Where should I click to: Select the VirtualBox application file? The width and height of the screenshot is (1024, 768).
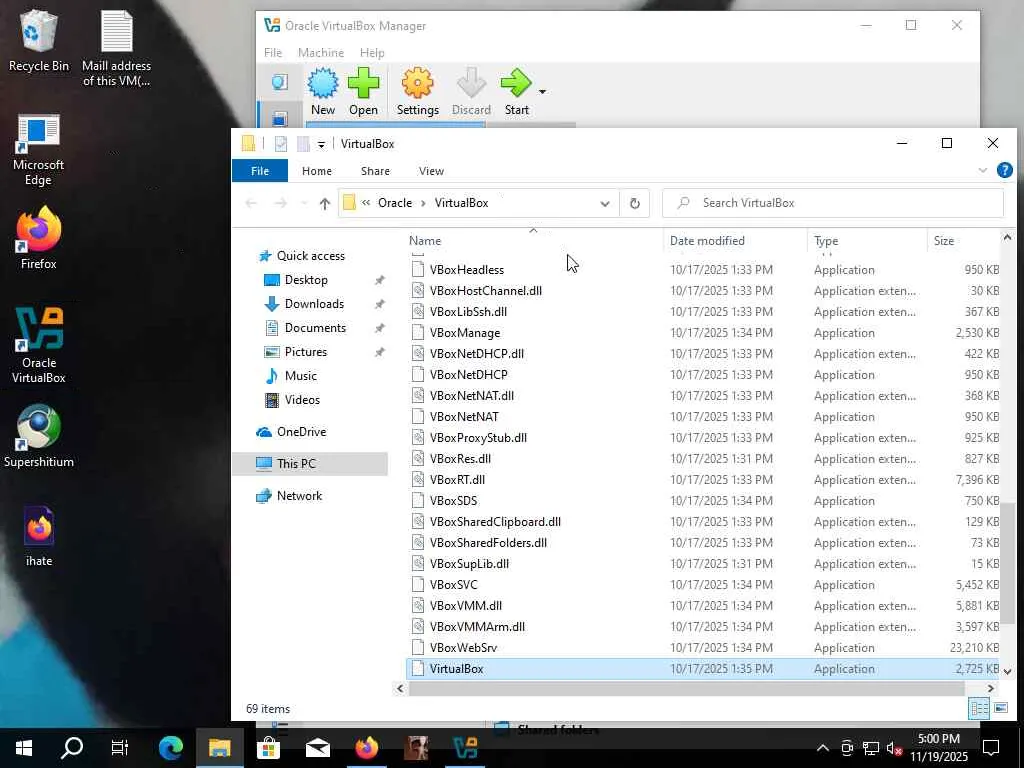(704, 669)
